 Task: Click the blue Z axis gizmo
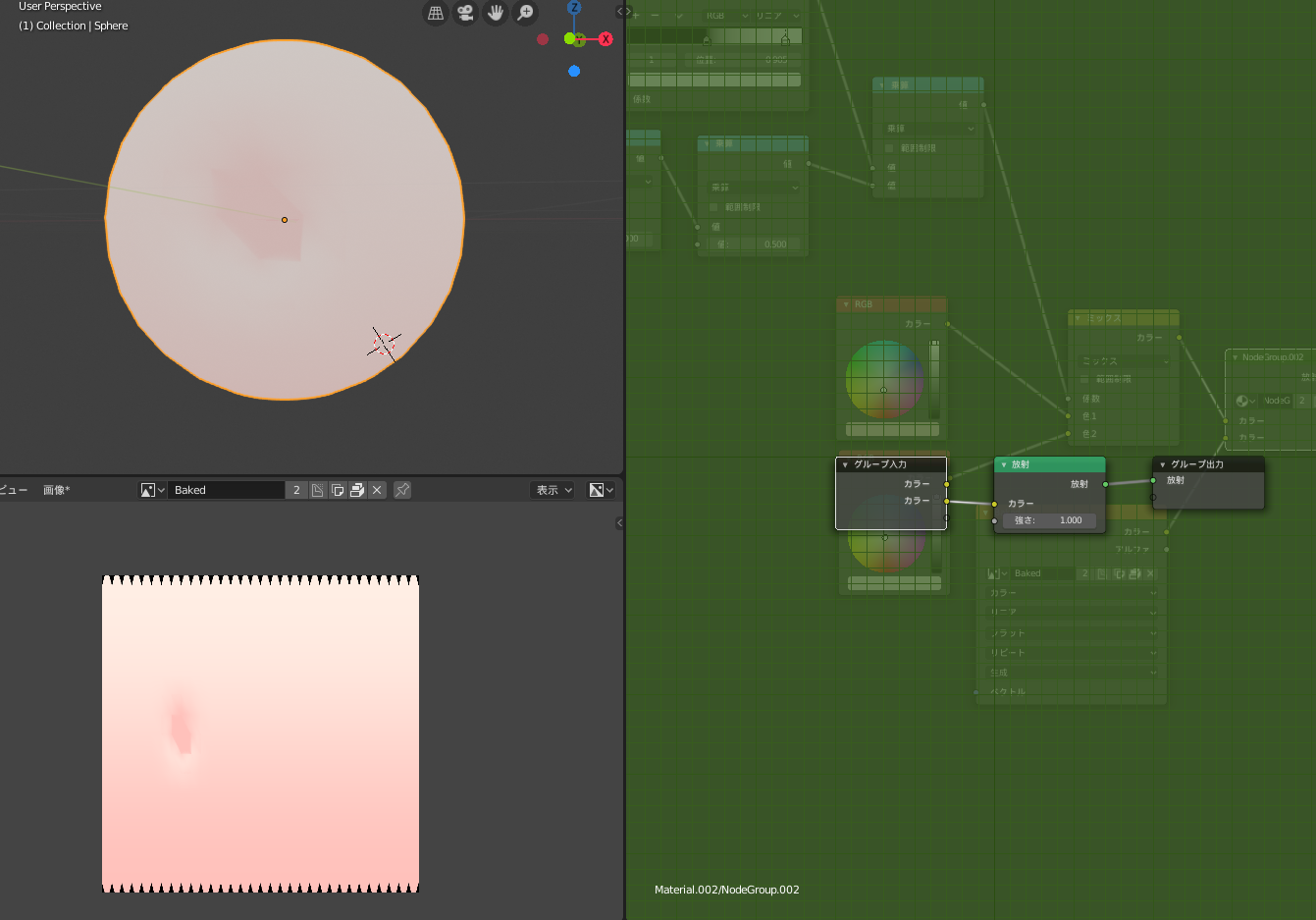pos(574,8)
